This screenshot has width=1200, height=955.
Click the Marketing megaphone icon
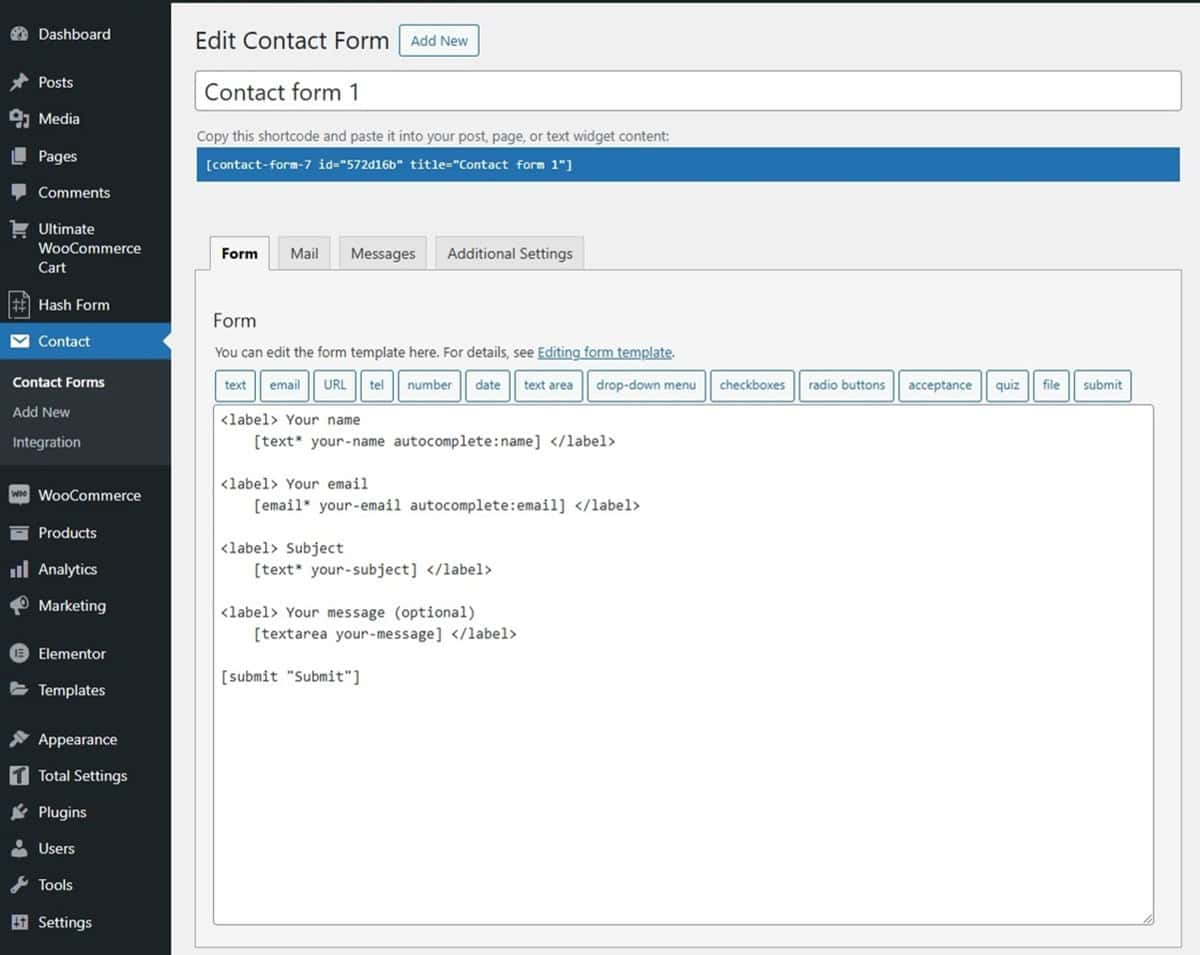tap(19, 605)
